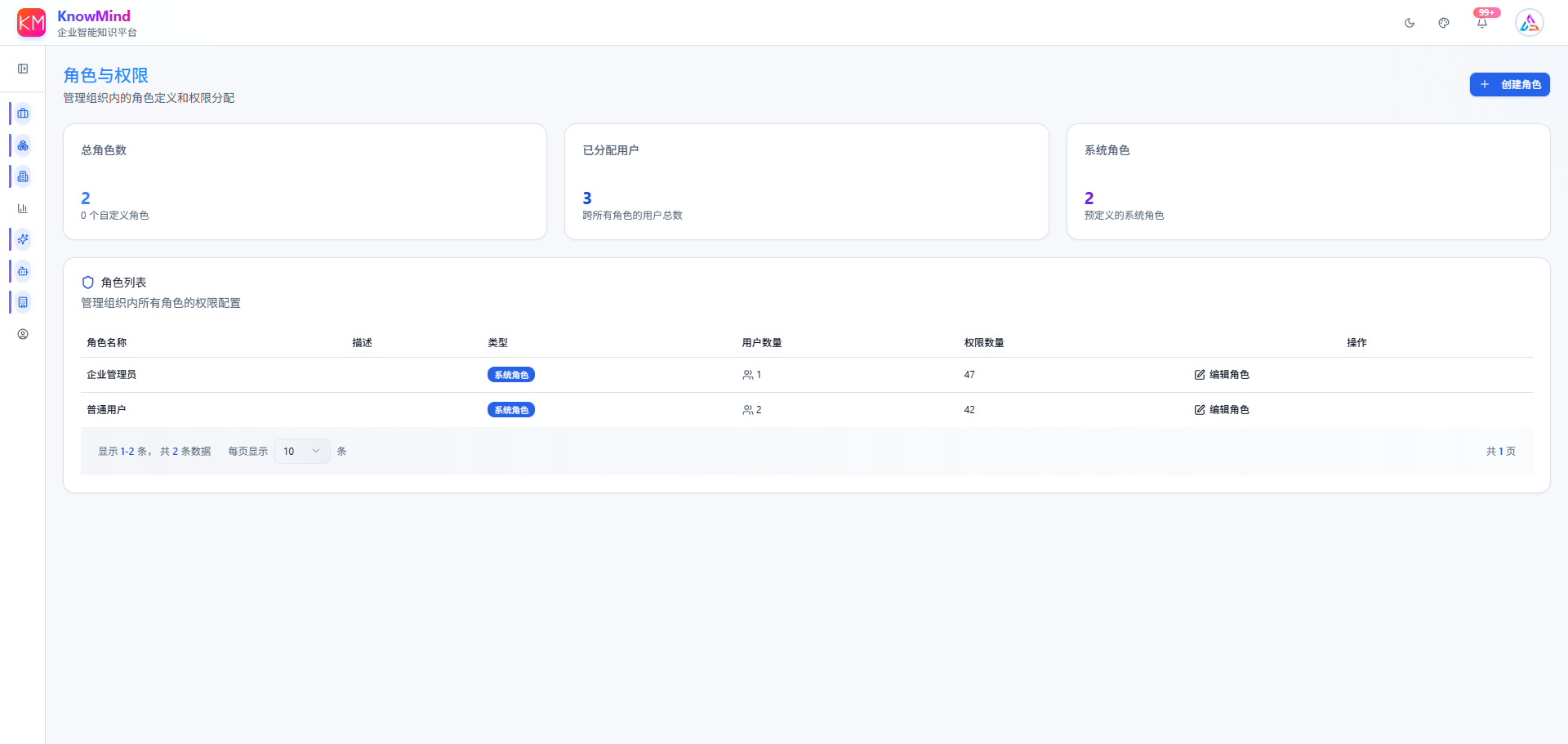Click the shield icon beside 角色列表

click(x=88, y=283)
